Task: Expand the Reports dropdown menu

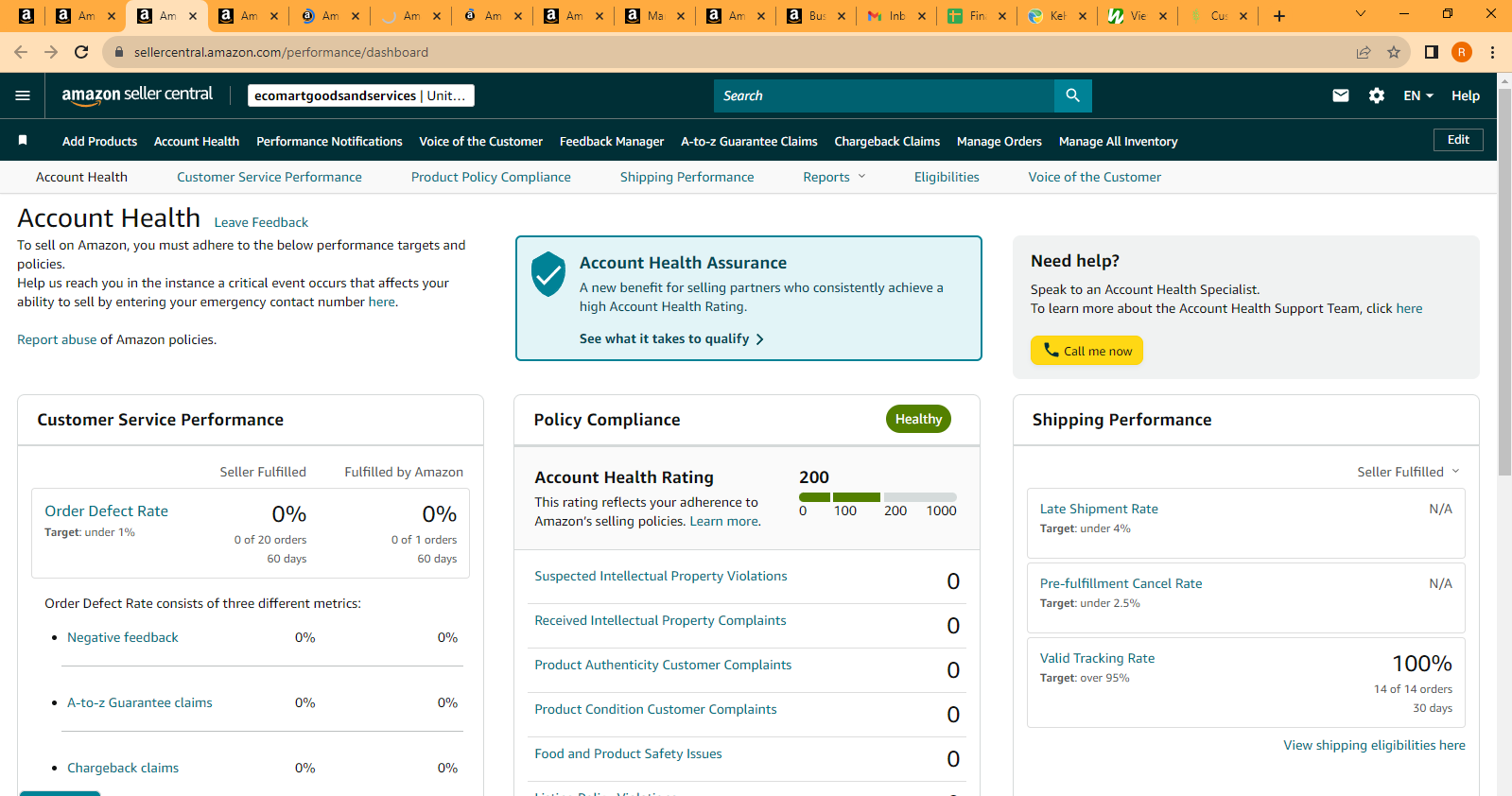Action: [x=834, y=177]
